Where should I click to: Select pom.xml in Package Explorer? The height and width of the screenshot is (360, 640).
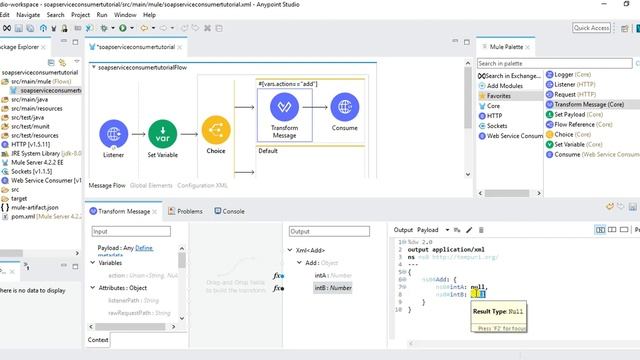click(41, 216)
